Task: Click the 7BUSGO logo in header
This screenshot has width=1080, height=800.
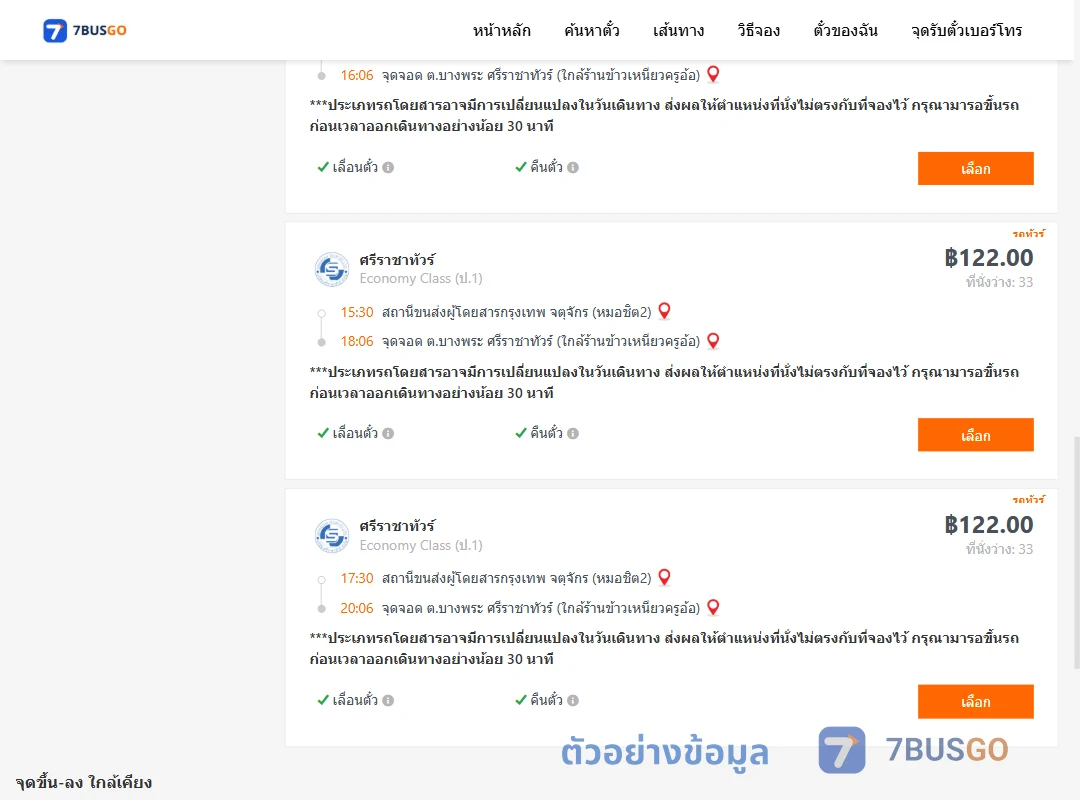Action: coord(85,30)
